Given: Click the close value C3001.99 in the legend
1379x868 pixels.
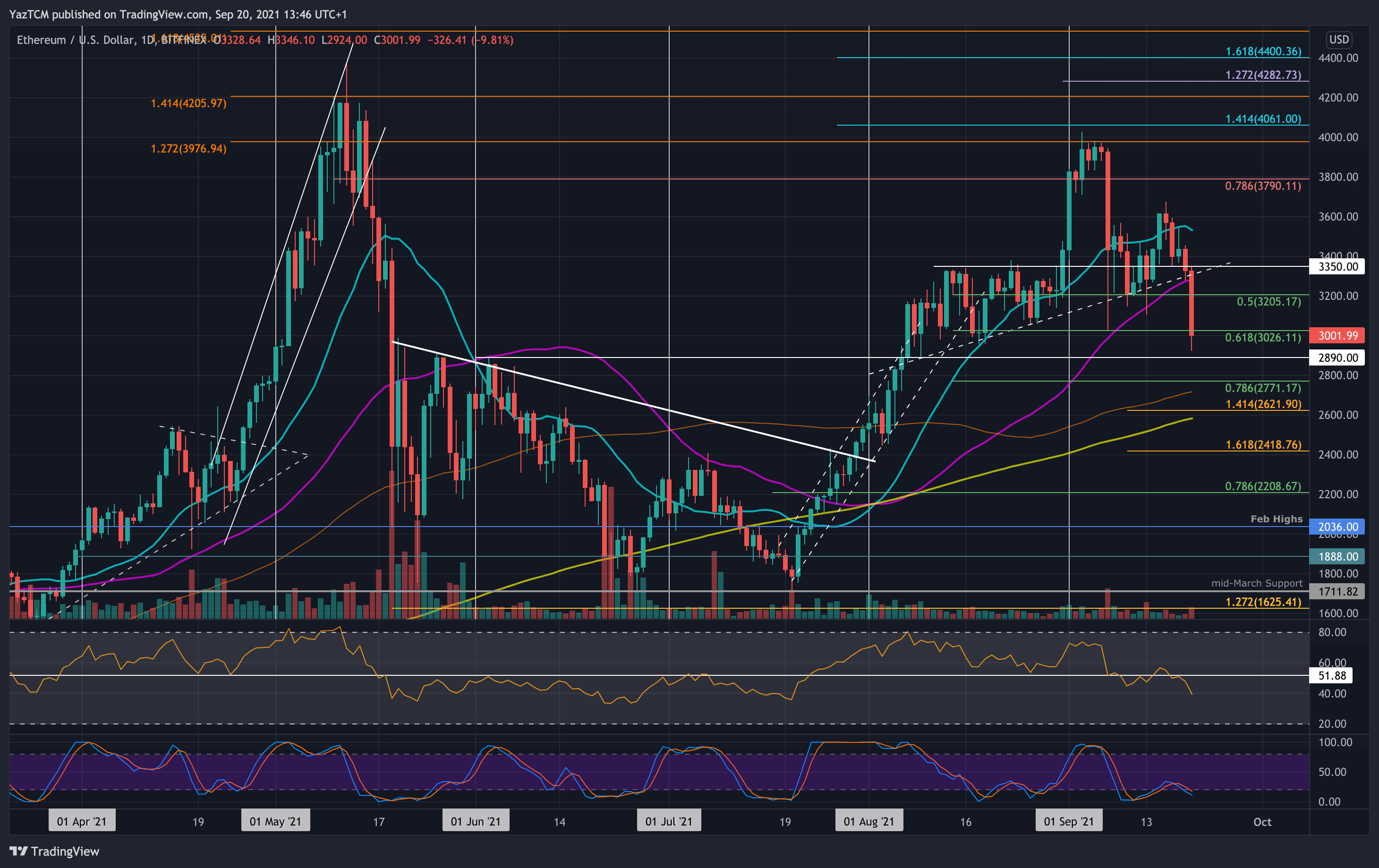Looking at the screenshot, I should coord(397,40).
